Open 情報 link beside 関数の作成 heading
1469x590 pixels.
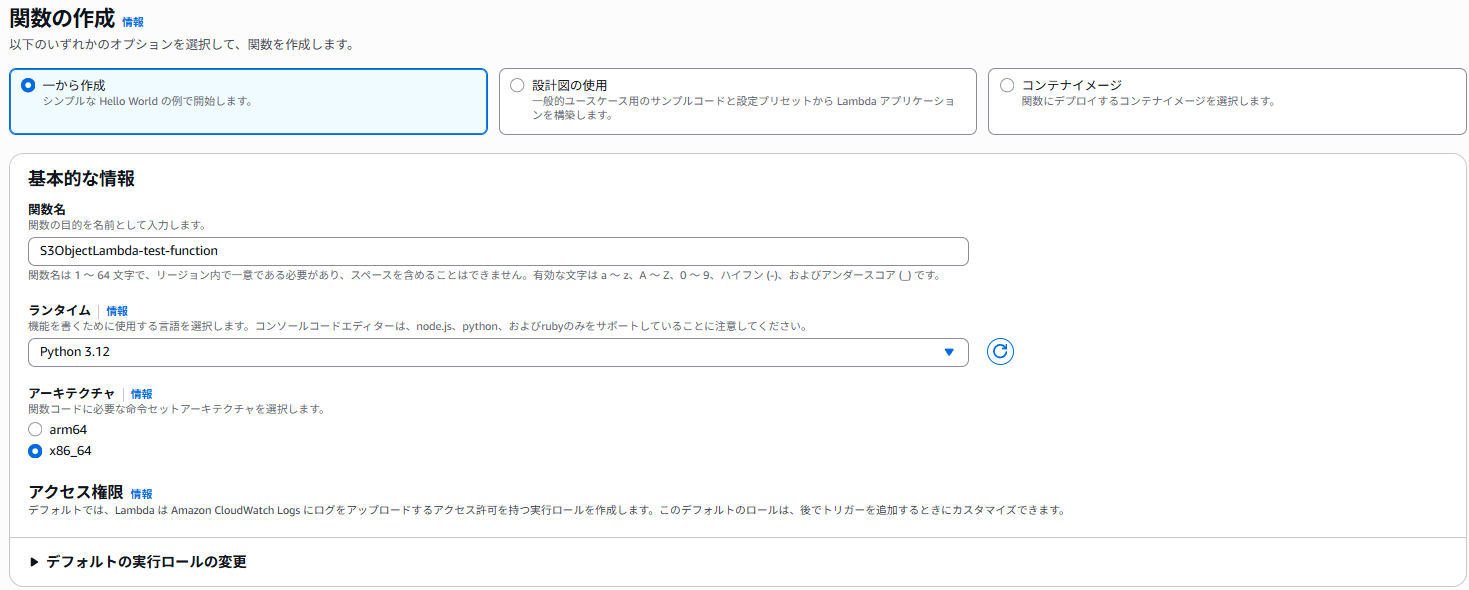(x=132, y=21)
